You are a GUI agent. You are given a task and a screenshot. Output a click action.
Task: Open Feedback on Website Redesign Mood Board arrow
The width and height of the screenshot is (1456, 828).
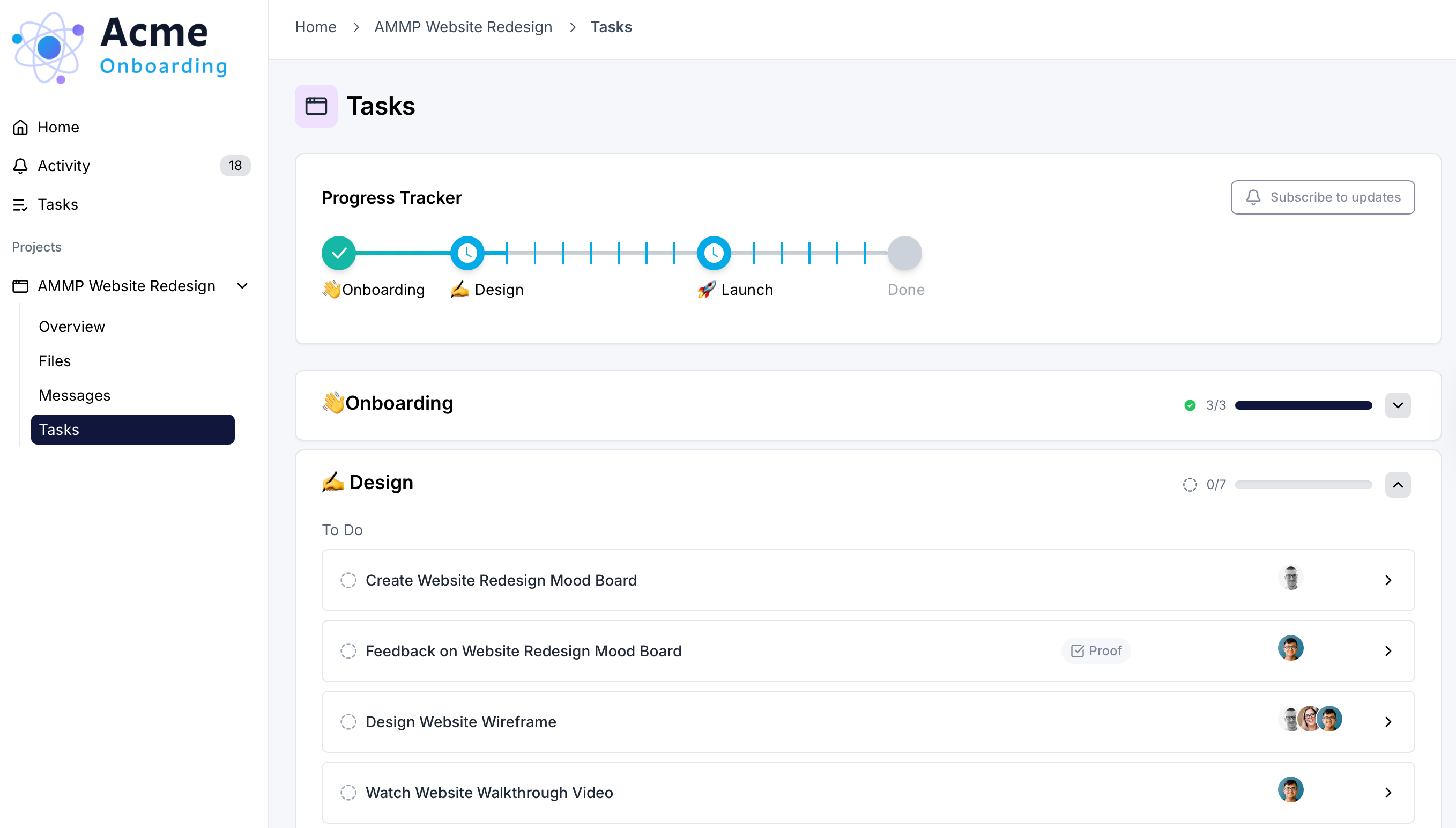click(x=1388, y=651)
